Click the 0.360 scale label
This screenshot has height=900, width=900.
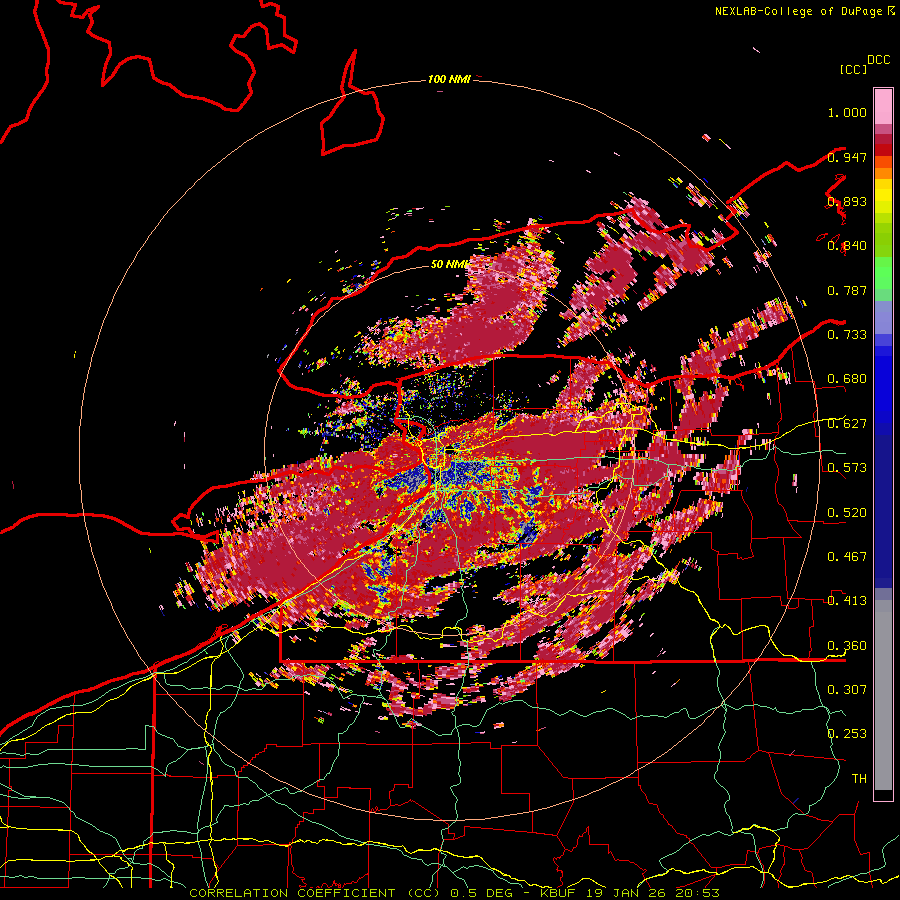pyautogui.click(x=847, y=645)
